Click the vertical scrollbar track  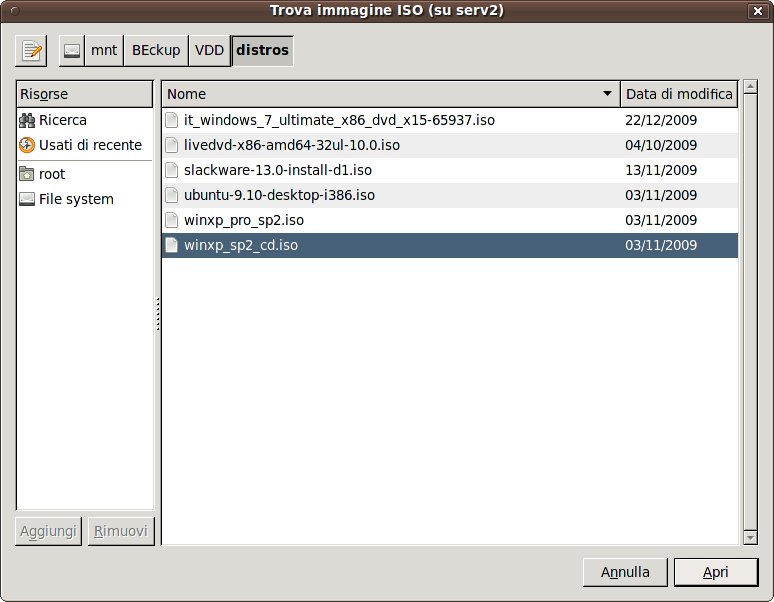coord(750,312)
